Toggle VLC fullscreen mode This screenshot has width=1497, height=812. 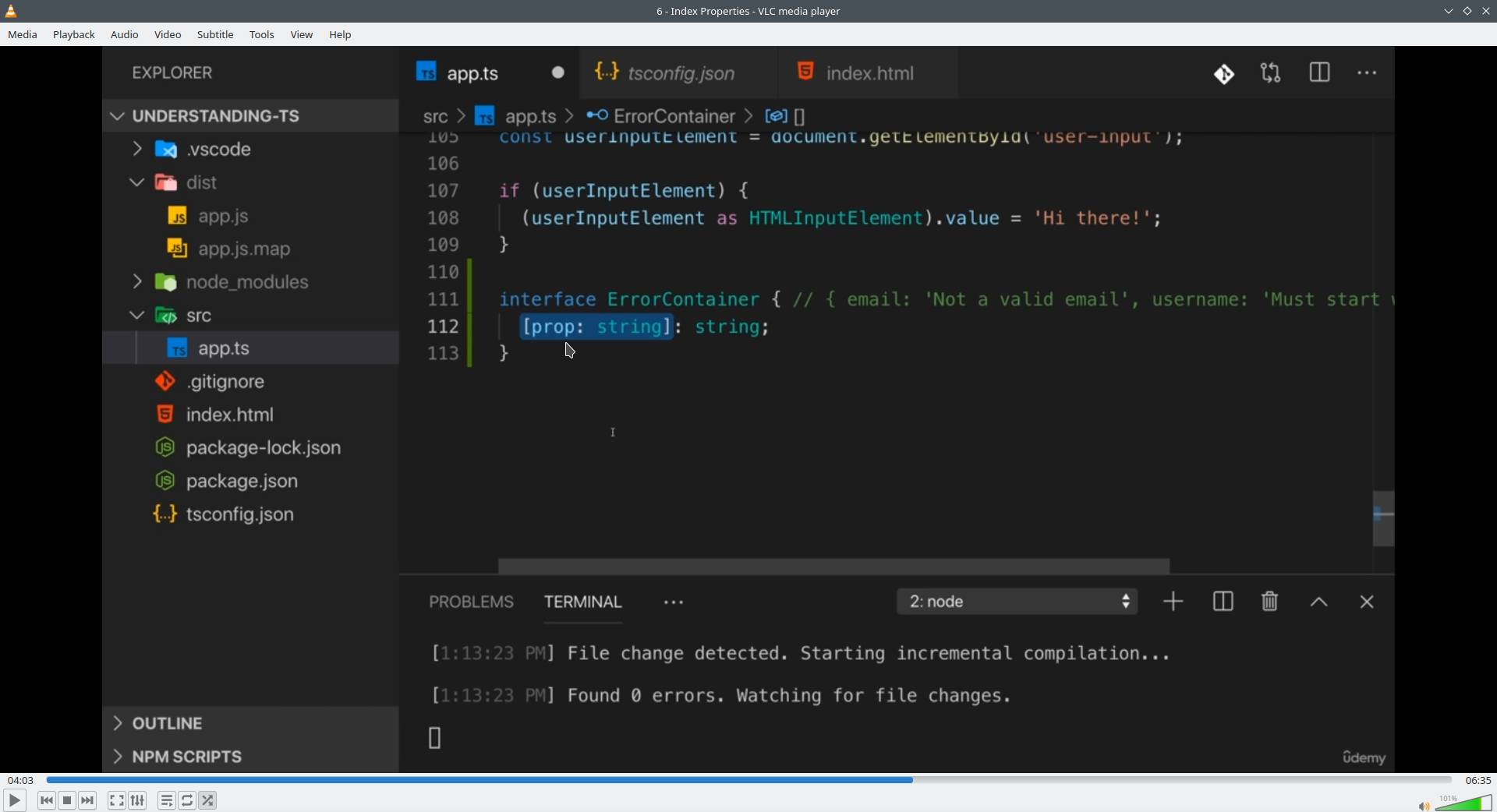click(117, 800)
